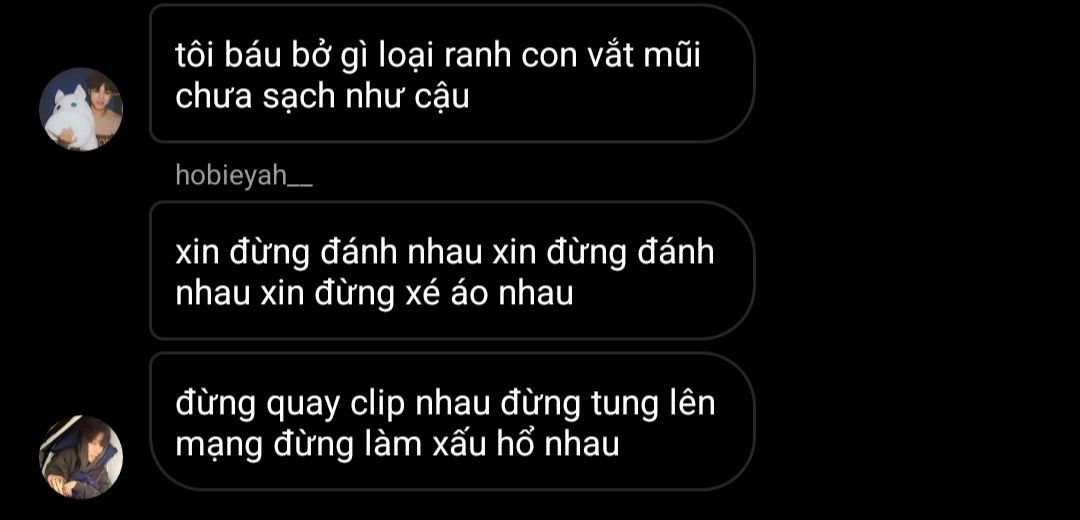The width and height of the screenshot is (1080, 520).
Task: Click the line "chưa sạch như cậu"
Action: click(x=322, y=97)
